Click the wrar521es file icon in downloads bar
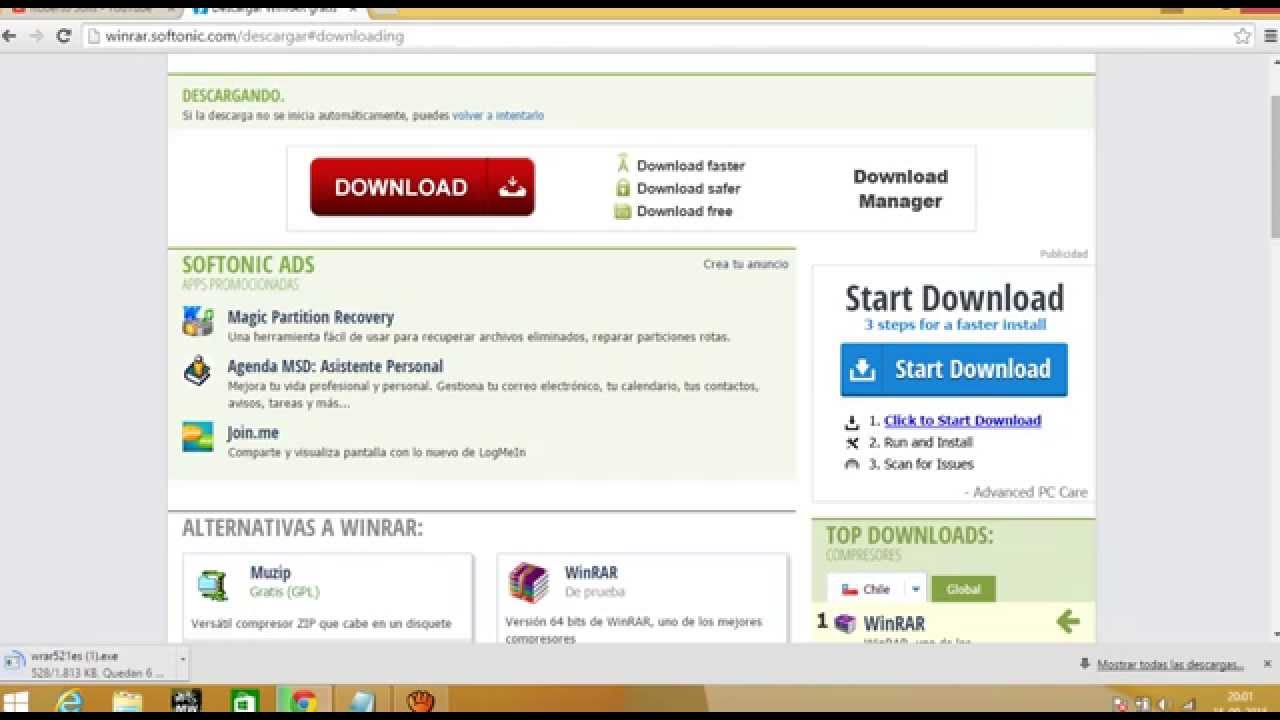The width and height of the screenshot is (1280, 720). pyautogui.click(x=15, y=661)
